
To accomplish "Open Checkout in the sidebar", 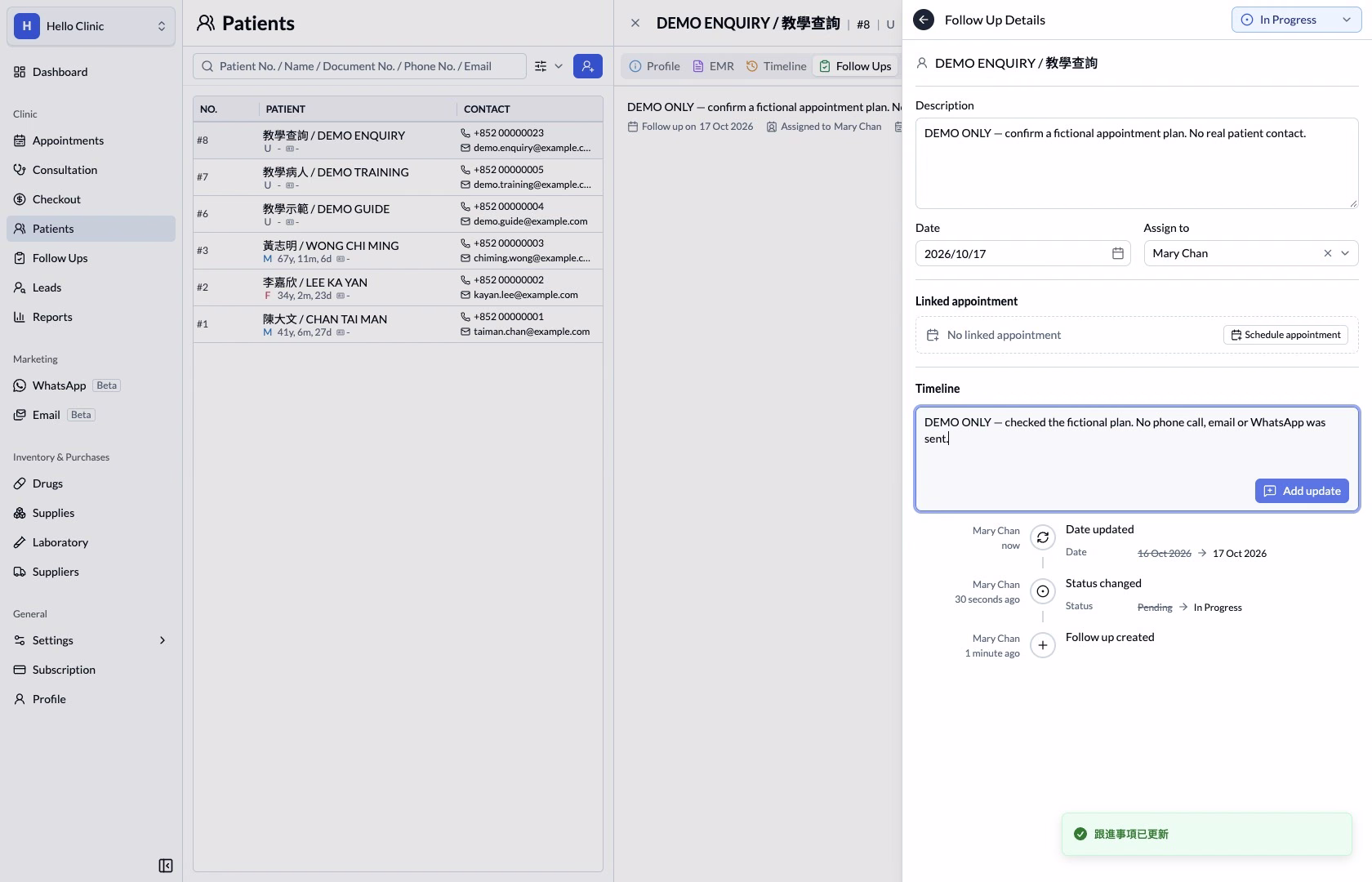I will pyautogui.click(x=91, y=199).
